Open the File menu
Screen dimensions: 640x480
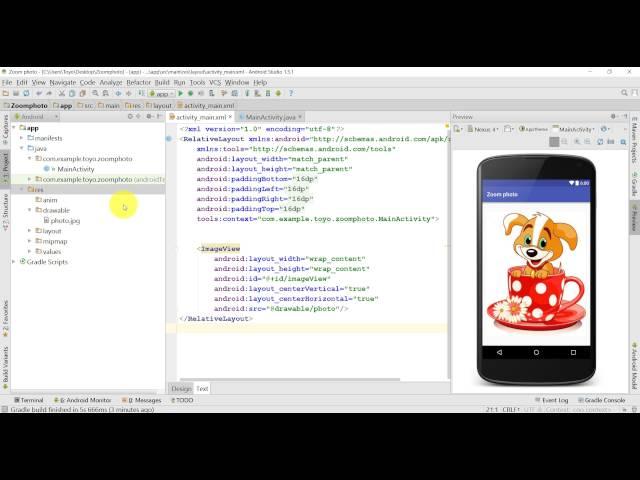click(7, 82)
